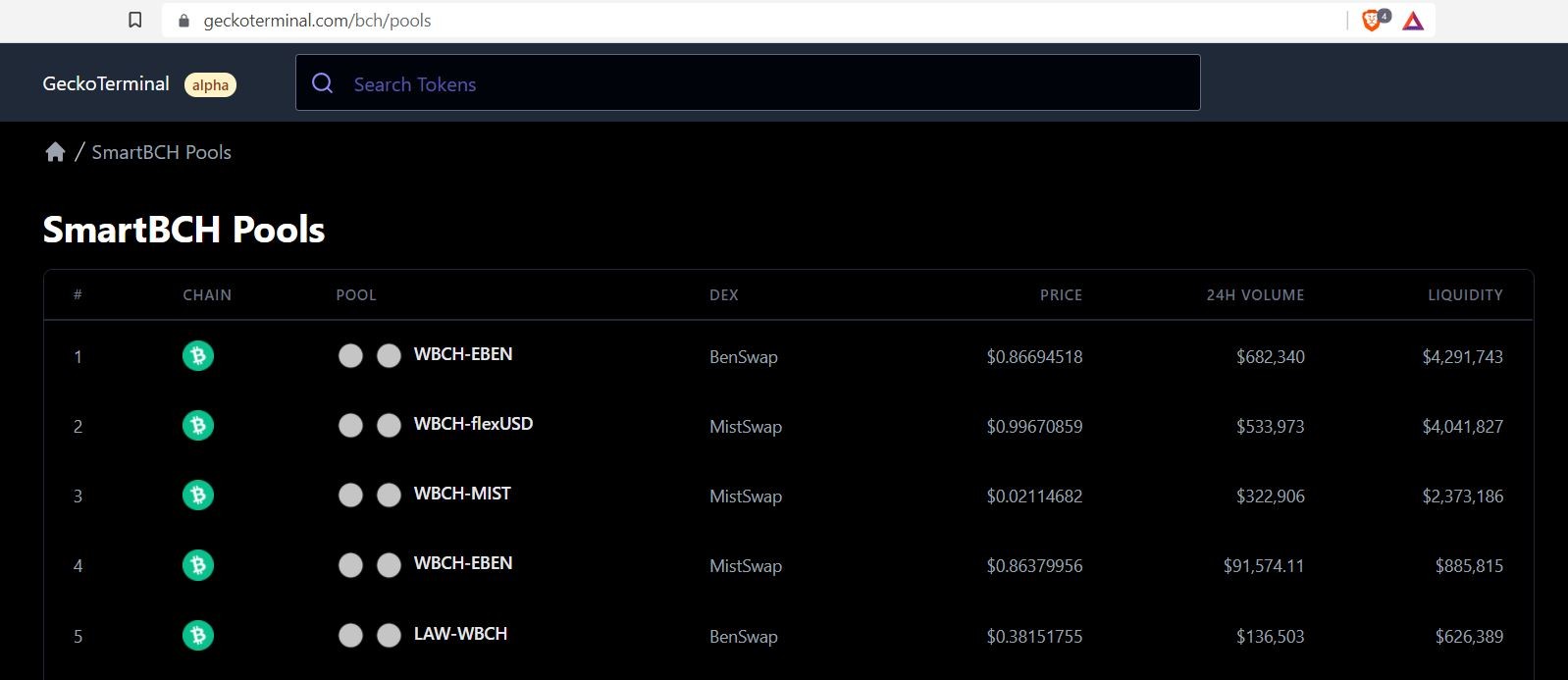Focus the Search Tokens field
The height and width of the screenshot is (680, 1568).
pyautogui.click(x=748, y=82)
